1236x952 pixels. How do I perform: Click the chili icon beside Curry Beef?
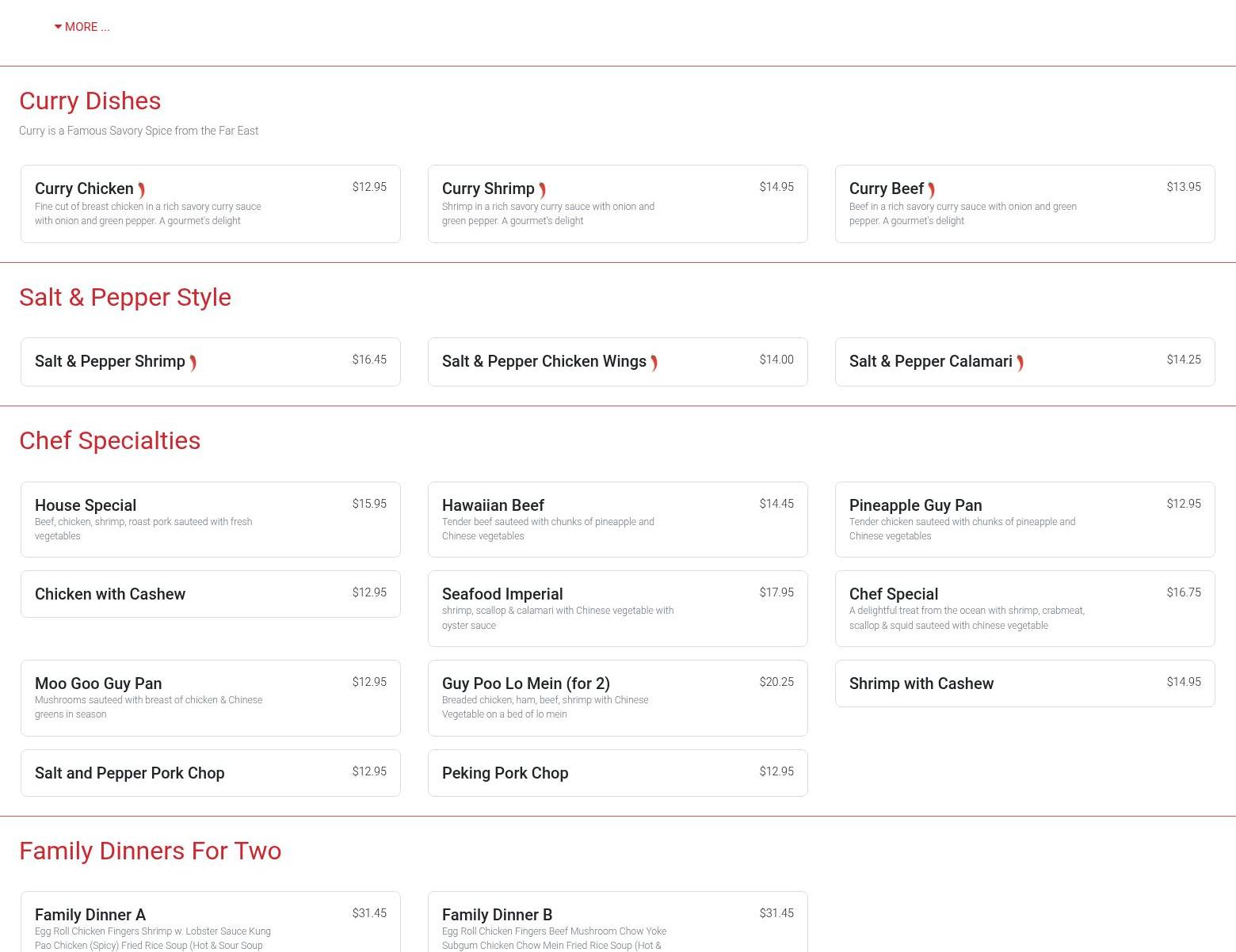pyautogui.click(x=931, y=190)
